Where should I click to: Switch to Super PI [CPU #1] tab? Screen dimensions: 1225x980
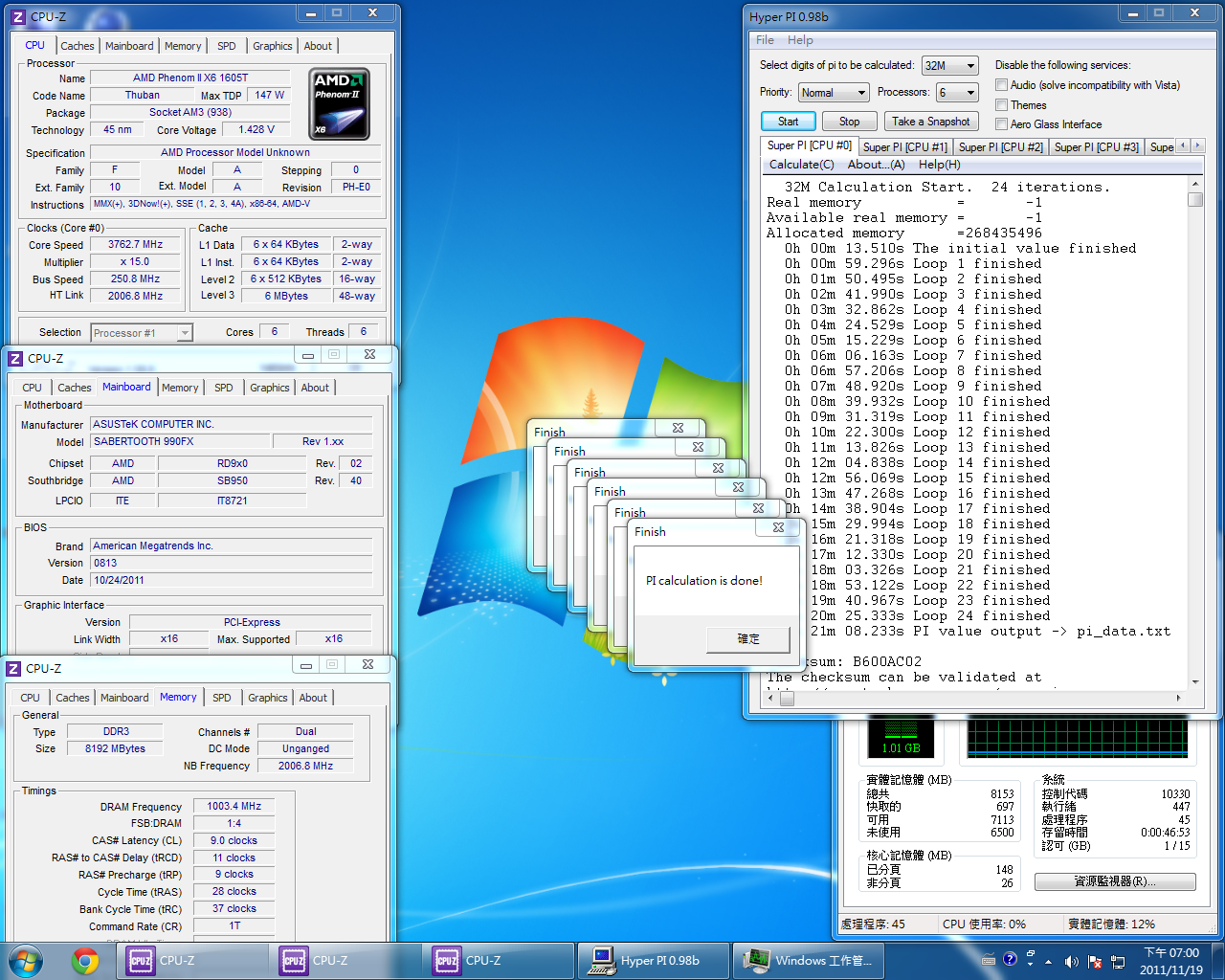tap(904, 147)
